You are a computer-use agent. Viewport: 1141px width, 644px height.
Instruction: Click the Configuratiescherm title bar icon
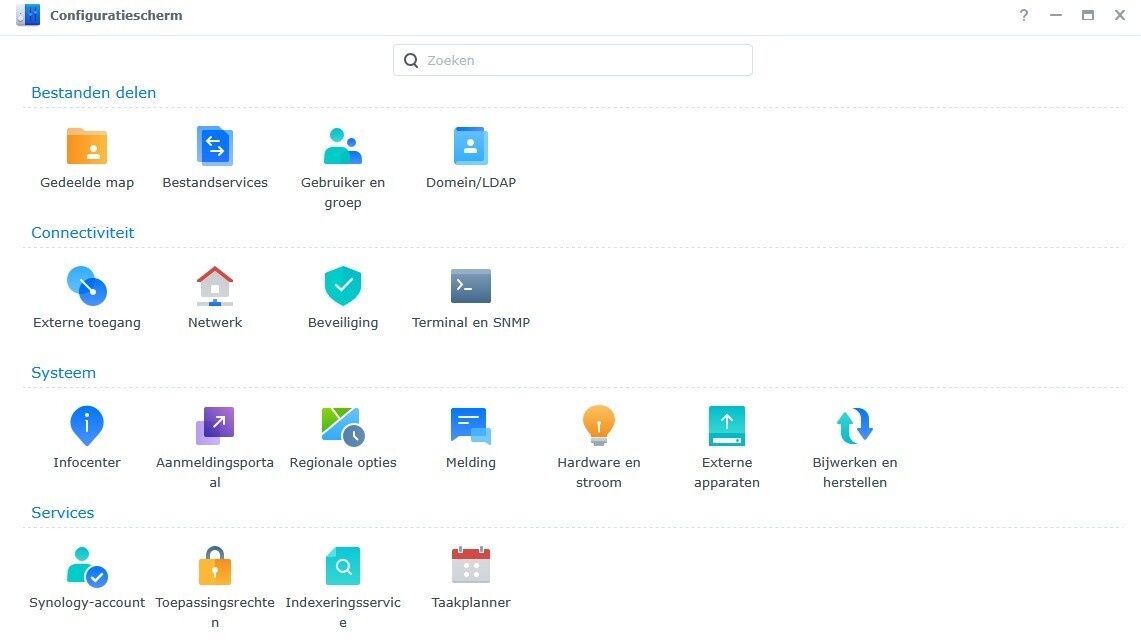pyautogui.click(x=28, y=15)
